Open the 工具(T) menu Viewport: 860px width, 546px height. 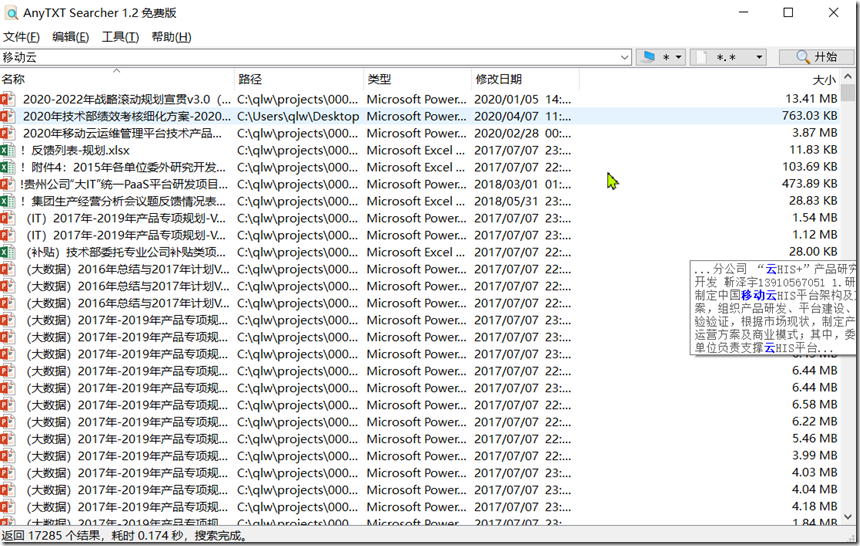(120, 37)
